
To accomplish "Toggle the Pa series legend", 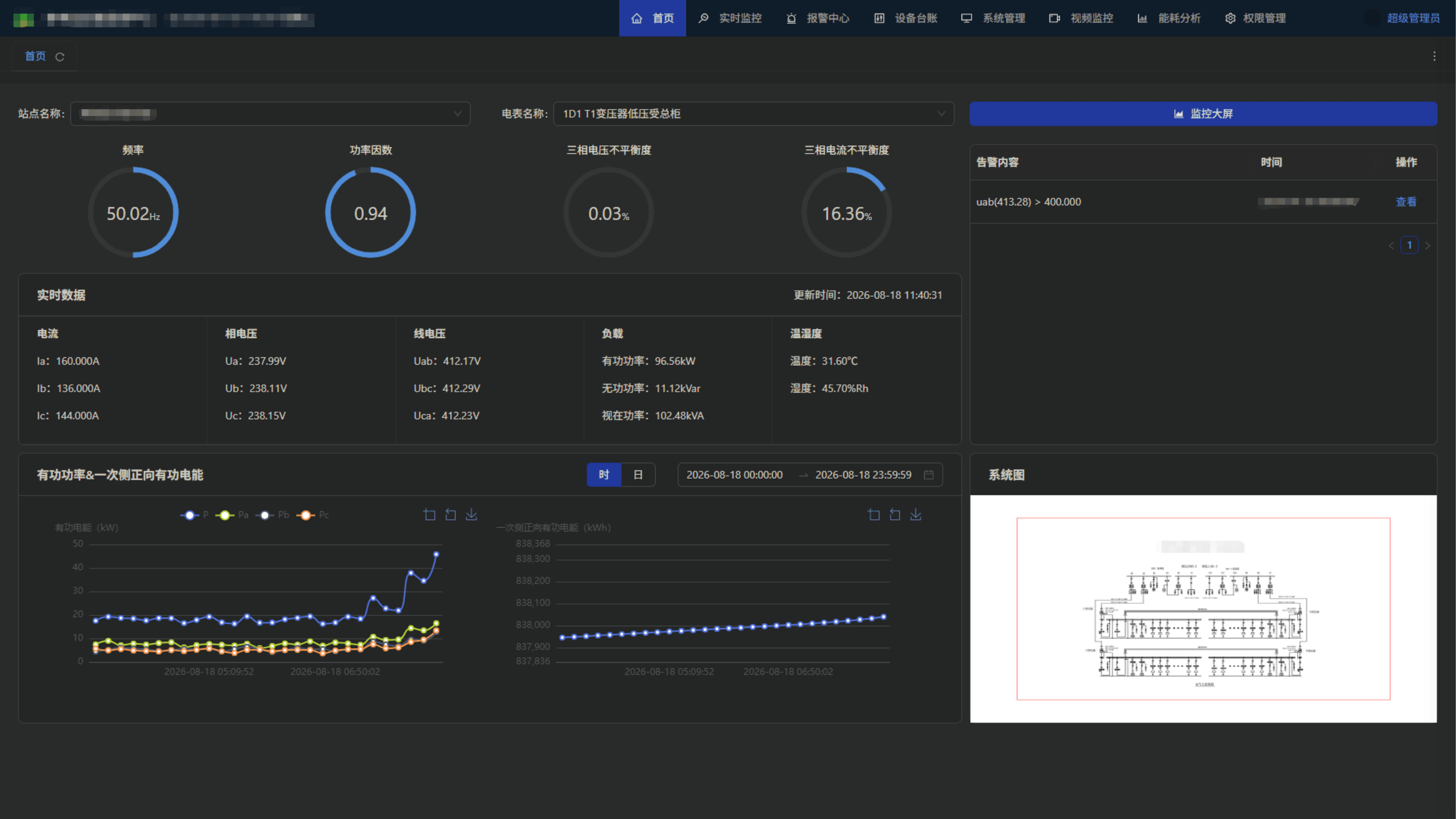I will [x=232, y=515].
